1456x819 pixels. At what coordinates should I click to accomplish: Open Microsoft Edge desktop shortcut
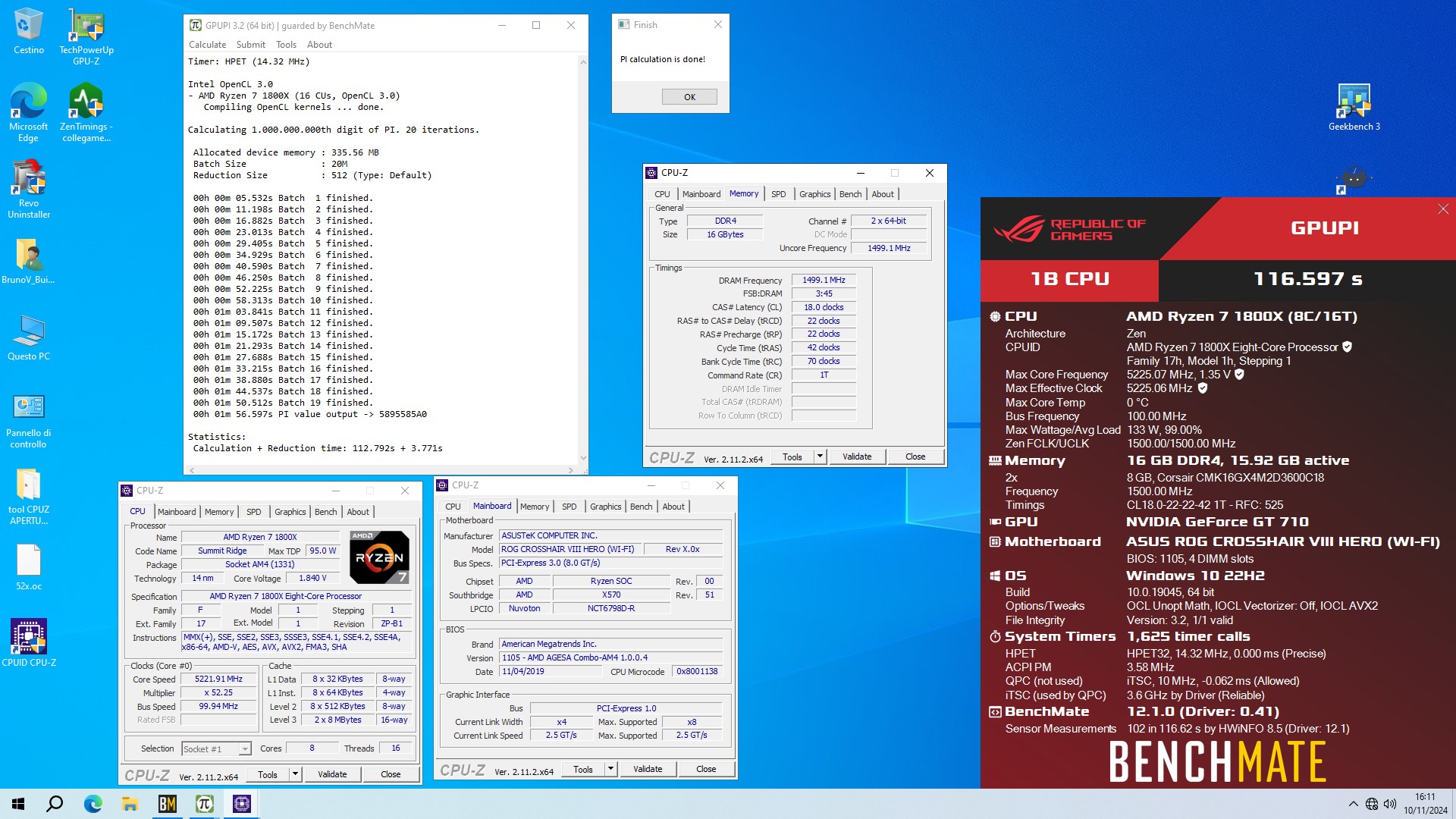29,112
